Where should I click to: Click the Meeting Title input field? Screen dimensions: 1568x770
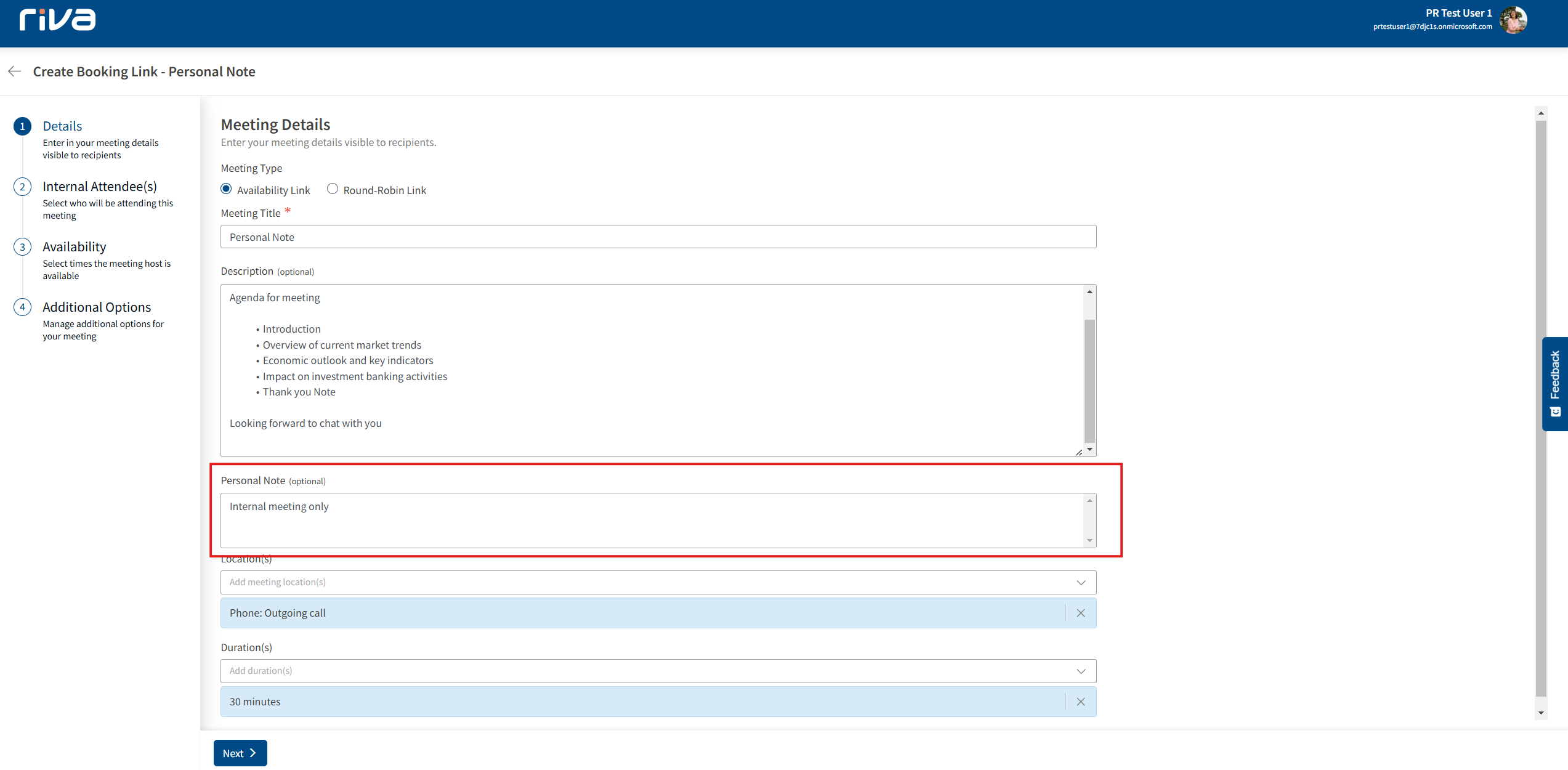(x=658, y=237)
